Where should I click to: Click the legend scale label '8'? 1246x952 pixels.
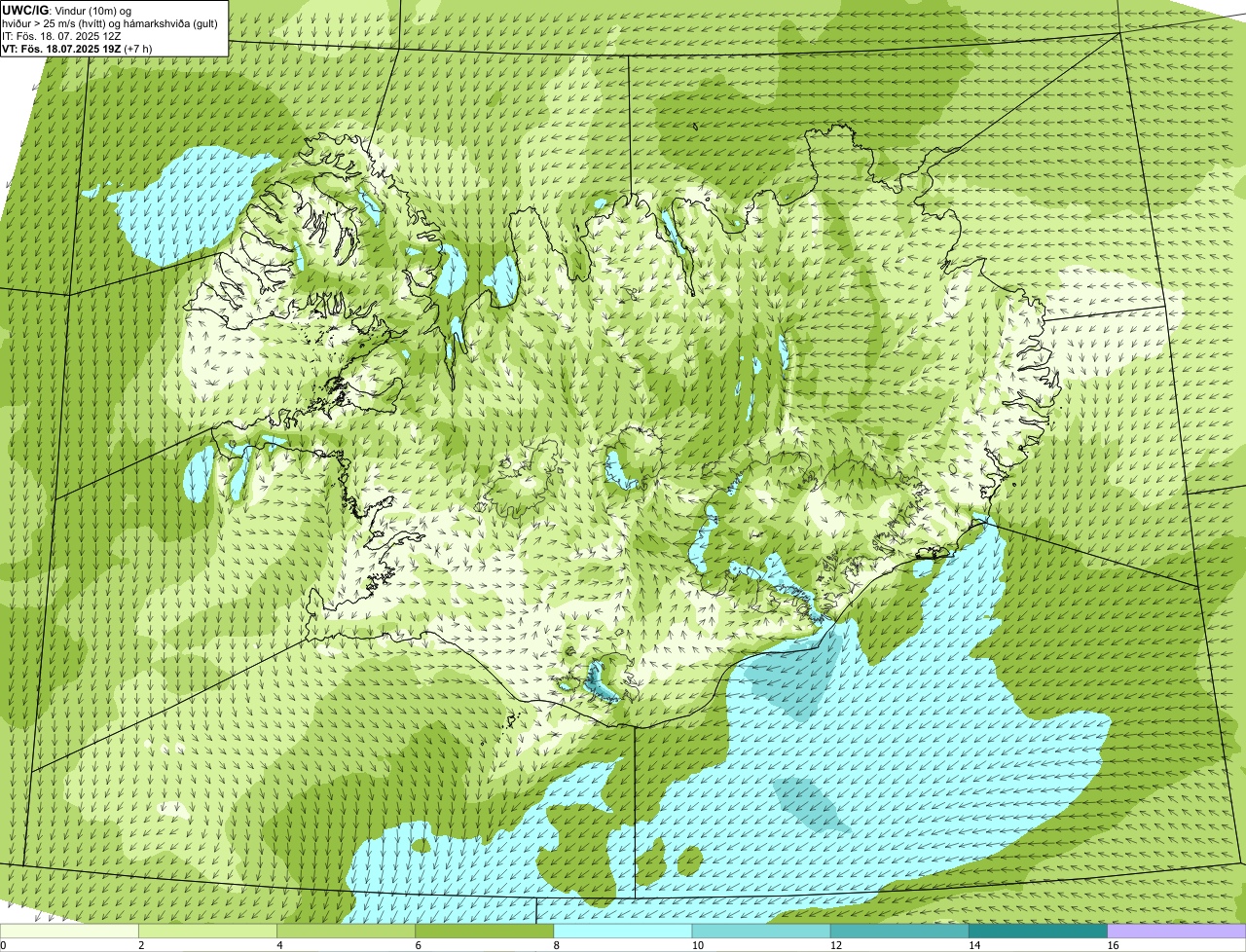pos(556,945)
